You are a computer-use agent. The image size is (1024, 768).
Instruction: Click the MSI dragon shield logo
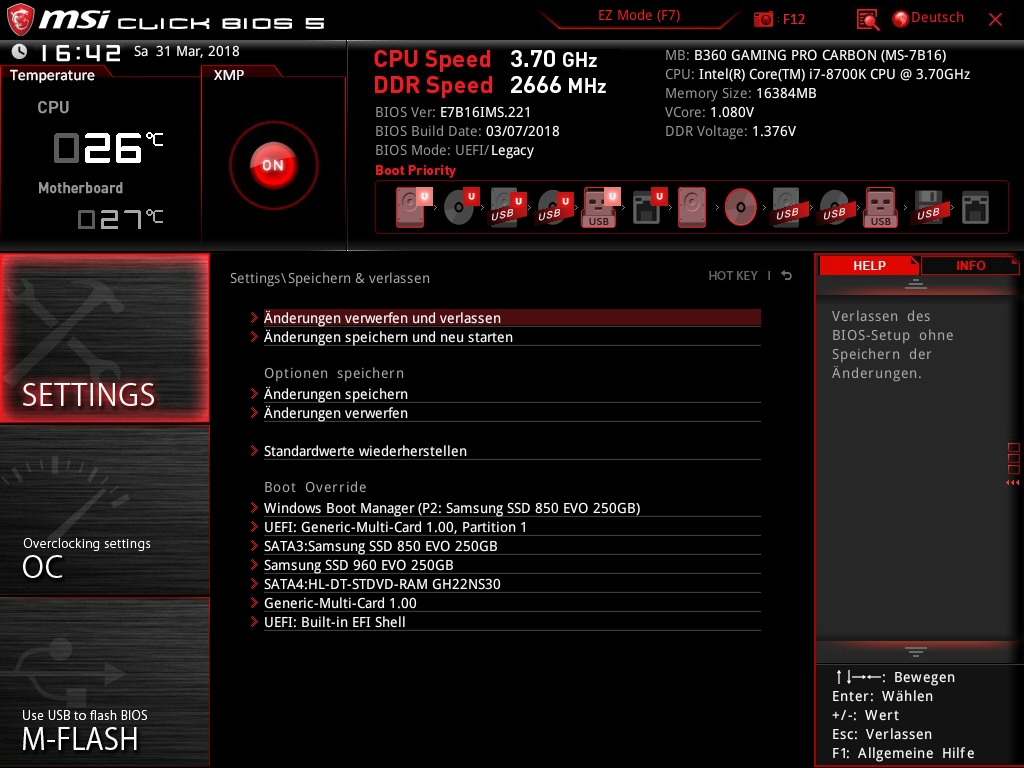pos(20,20)
